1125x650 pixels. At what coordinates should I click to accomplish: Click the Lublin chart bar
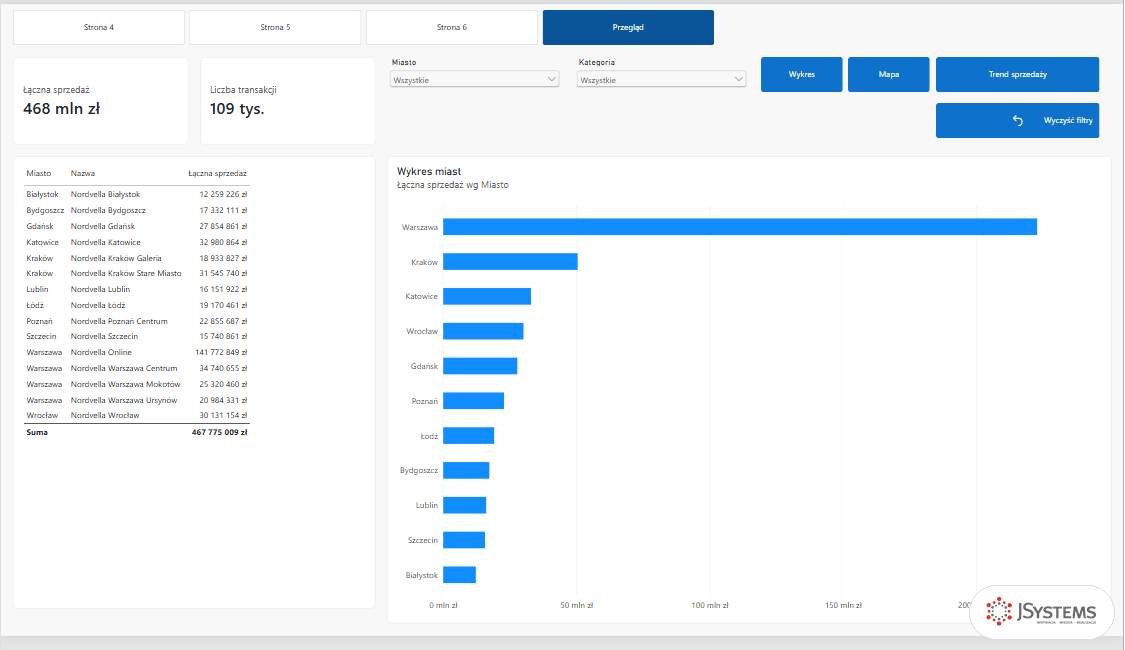click(x=465, y=505)
